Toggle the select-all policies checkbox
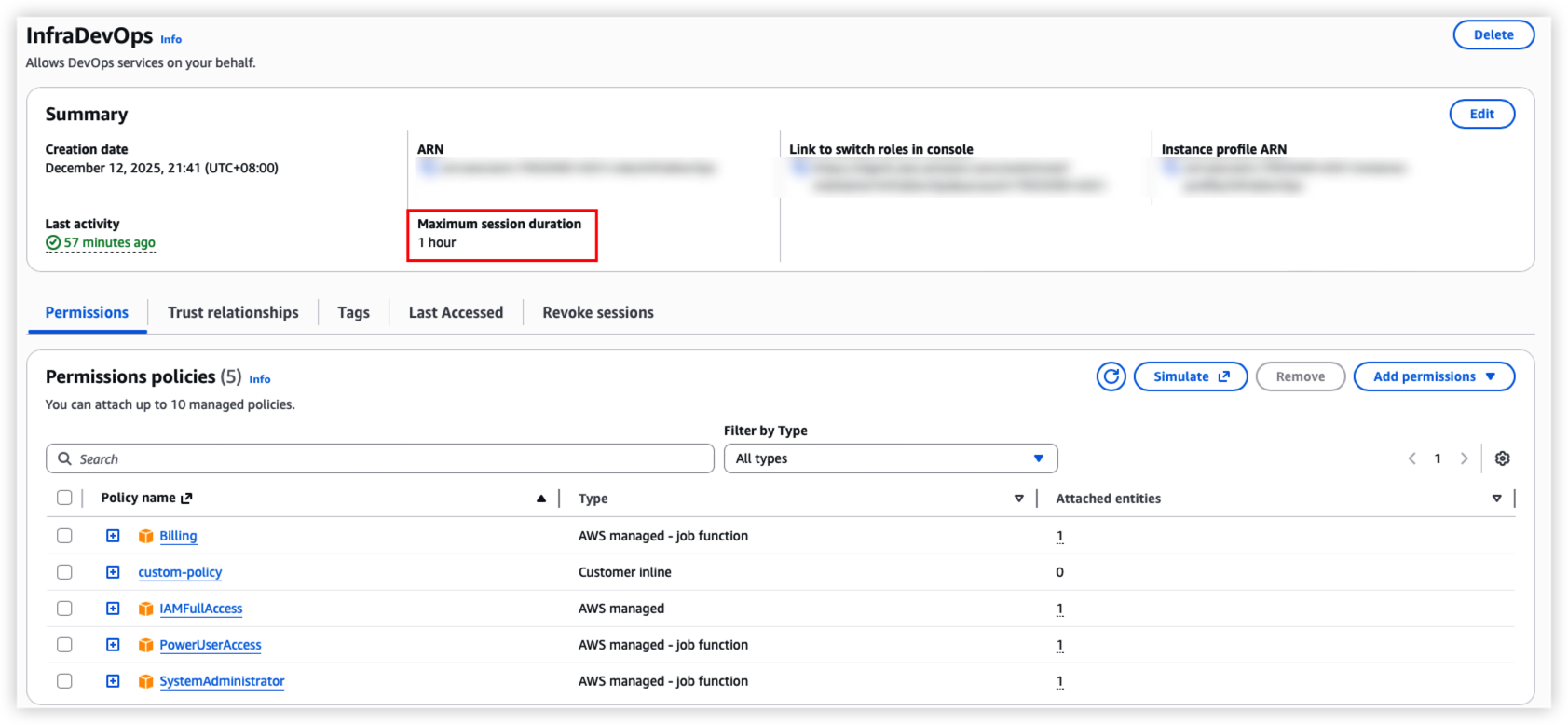The height and width of the screenshot is (725, 1568). point(64,498)
